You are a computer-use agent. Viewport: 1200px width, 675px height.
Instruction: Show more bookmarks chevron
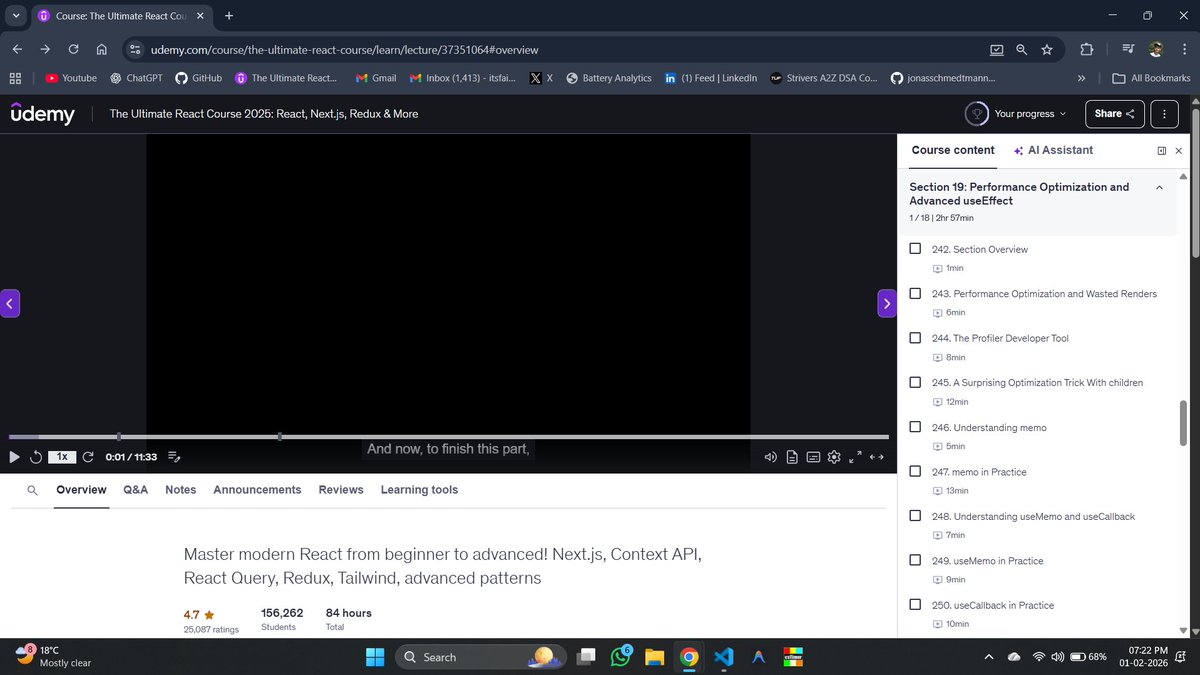coord(1081,78)
